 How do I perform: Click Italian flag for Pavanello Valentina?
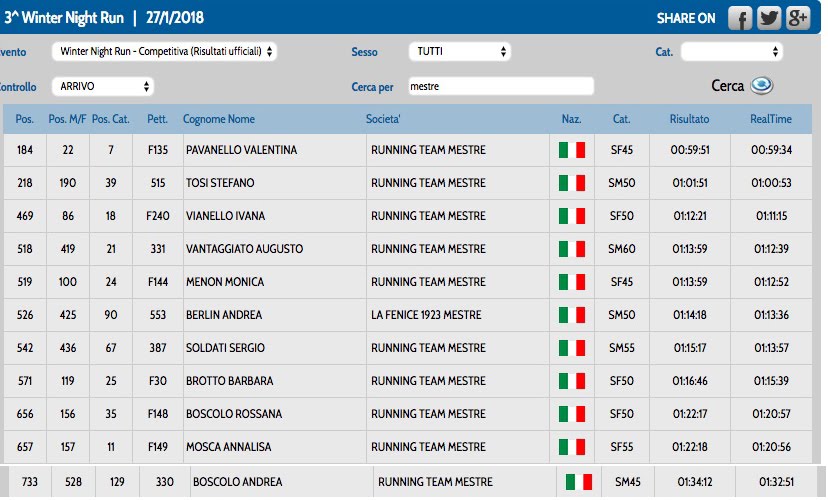(572, 150)
